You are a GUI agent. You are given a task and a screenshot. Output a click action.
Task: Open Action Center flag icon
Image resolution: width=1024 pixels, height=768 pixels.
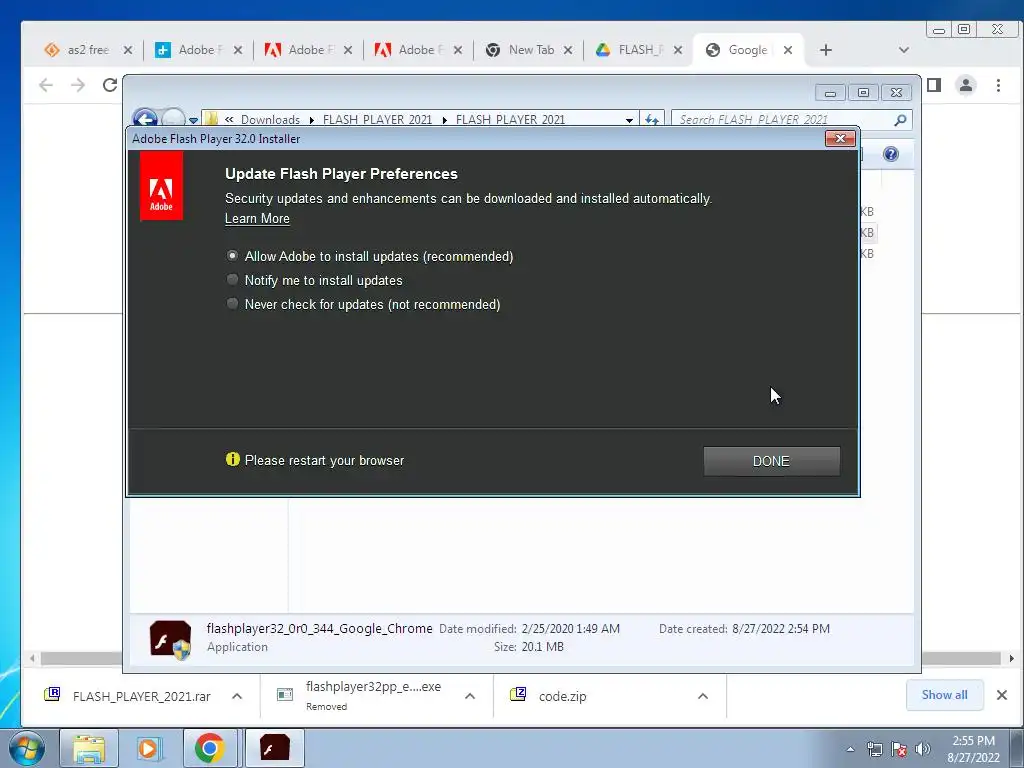(899, 749)
